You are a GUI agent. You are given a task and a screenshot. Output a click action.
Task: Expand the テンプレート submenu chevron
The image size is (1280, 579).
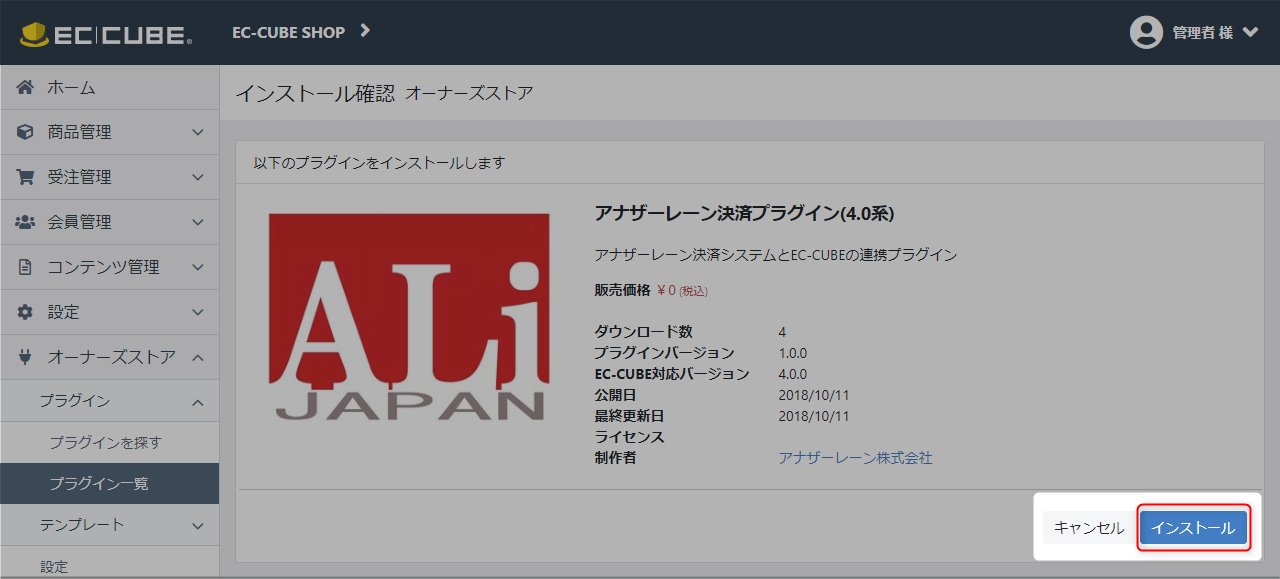coord(198,525)
